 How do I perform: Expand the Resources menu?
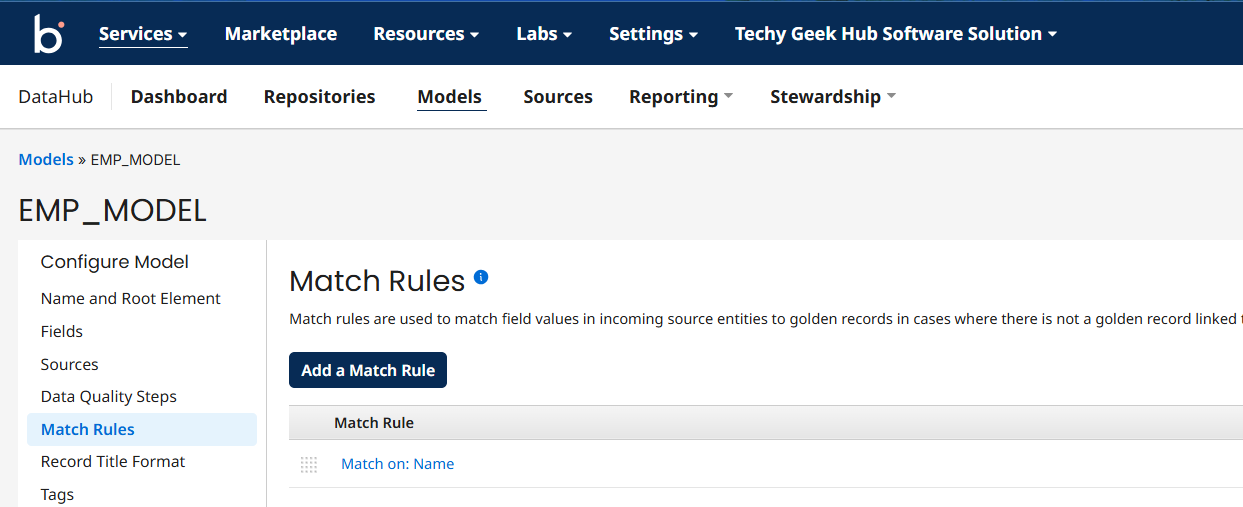426,34
